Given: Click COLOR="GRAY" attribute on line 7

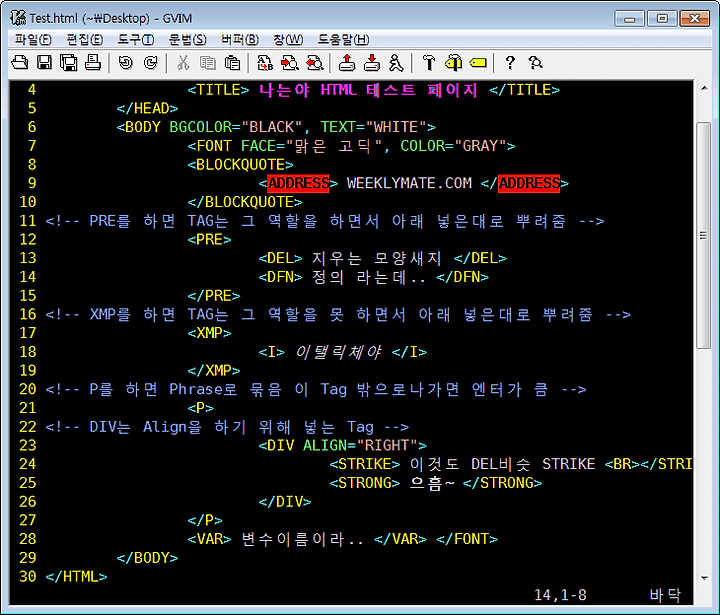Looking at the screenshot, I should coord(453,146).
